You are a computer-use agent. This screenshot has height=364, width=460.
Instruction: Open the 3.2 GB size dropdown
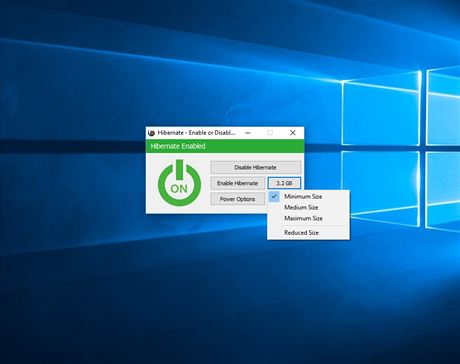click(x=284, y=183)
